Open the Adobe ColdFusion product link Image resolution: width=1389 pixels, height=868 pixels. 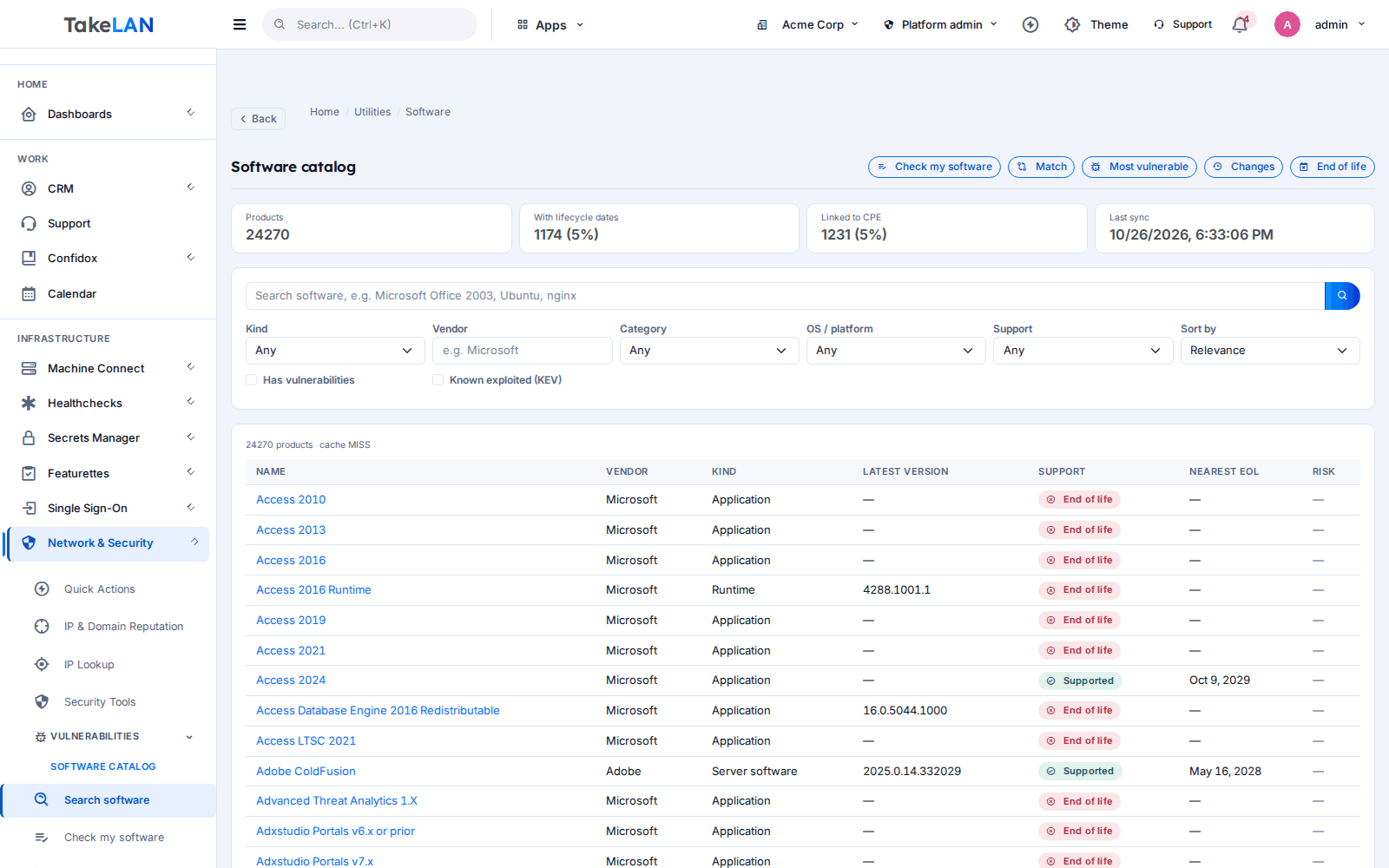click(x=306, y=771)
